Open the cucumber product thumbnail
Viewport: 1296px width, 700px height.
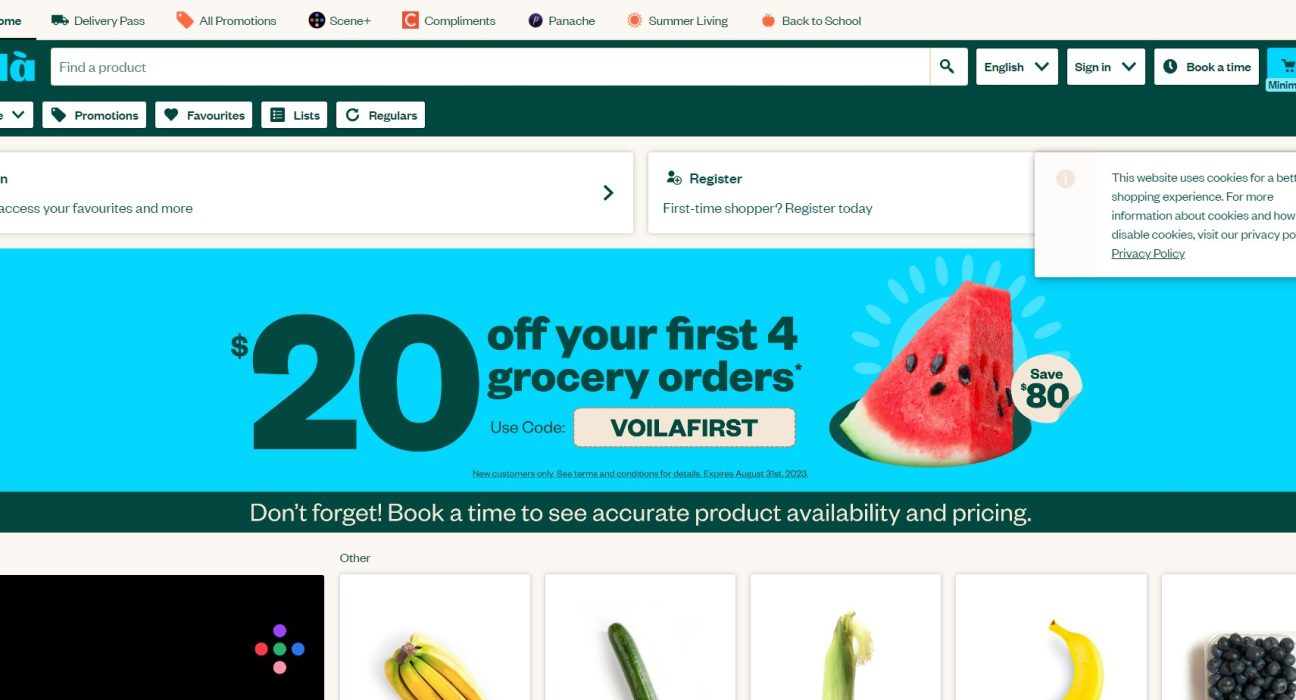point(640,637)
